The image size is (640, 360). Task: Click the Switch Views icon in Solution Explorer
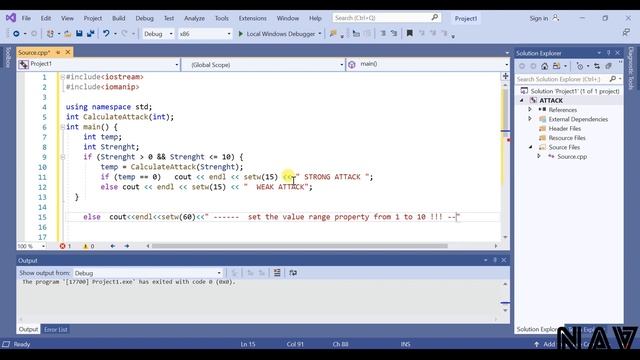point(556,66)
